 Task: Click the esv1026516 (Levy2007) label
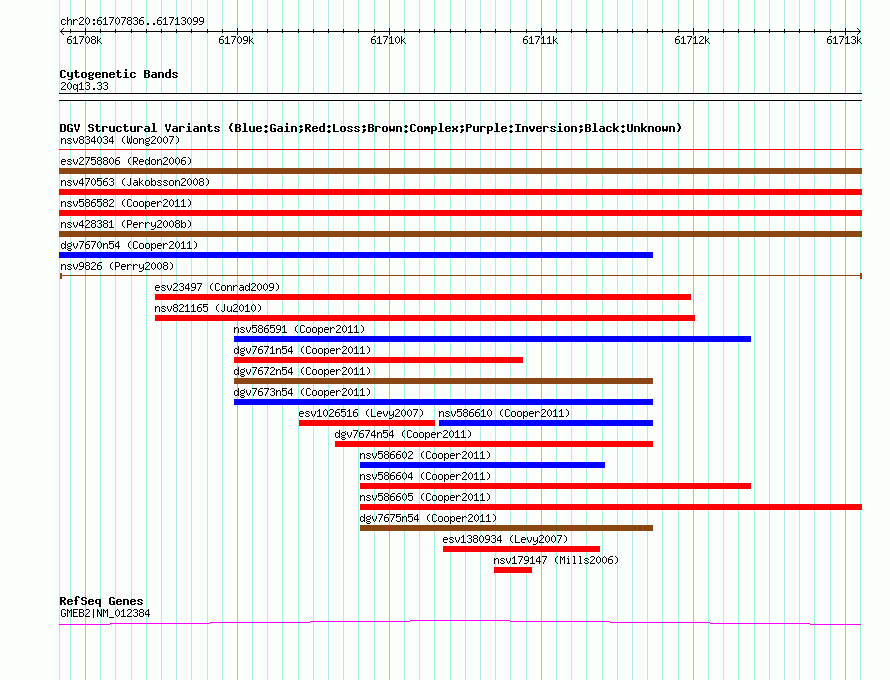click(x=361, y=413)
